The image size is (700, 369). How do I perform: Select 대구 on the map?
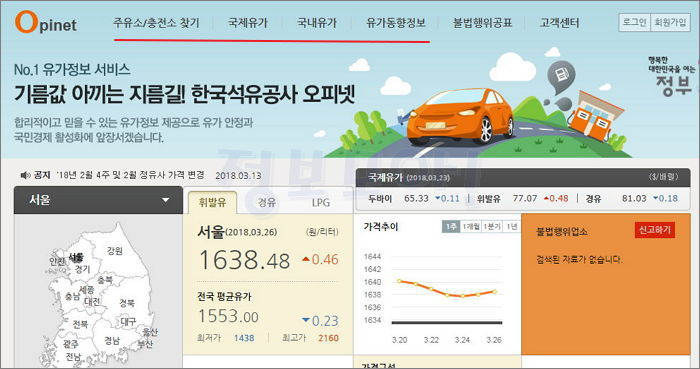pyautogui.click(x=128, y=321)
